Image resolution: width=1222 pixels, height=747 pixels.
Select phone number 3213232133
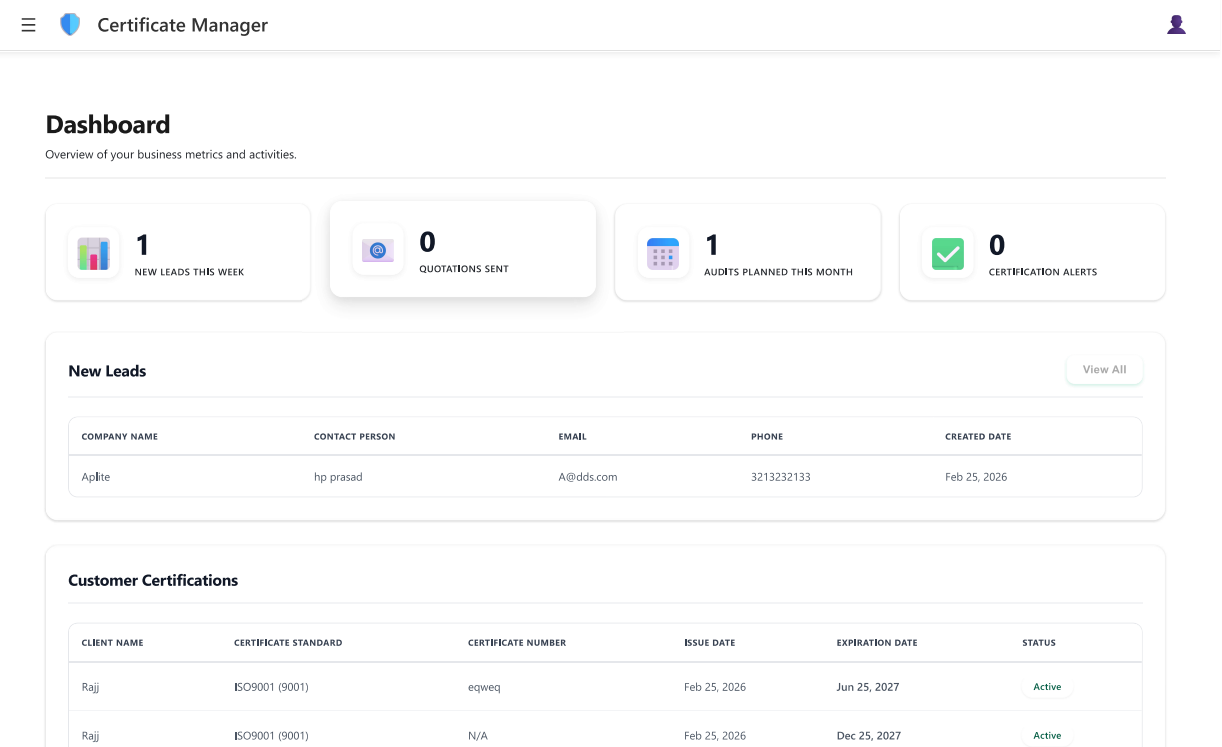click(780, 477)
